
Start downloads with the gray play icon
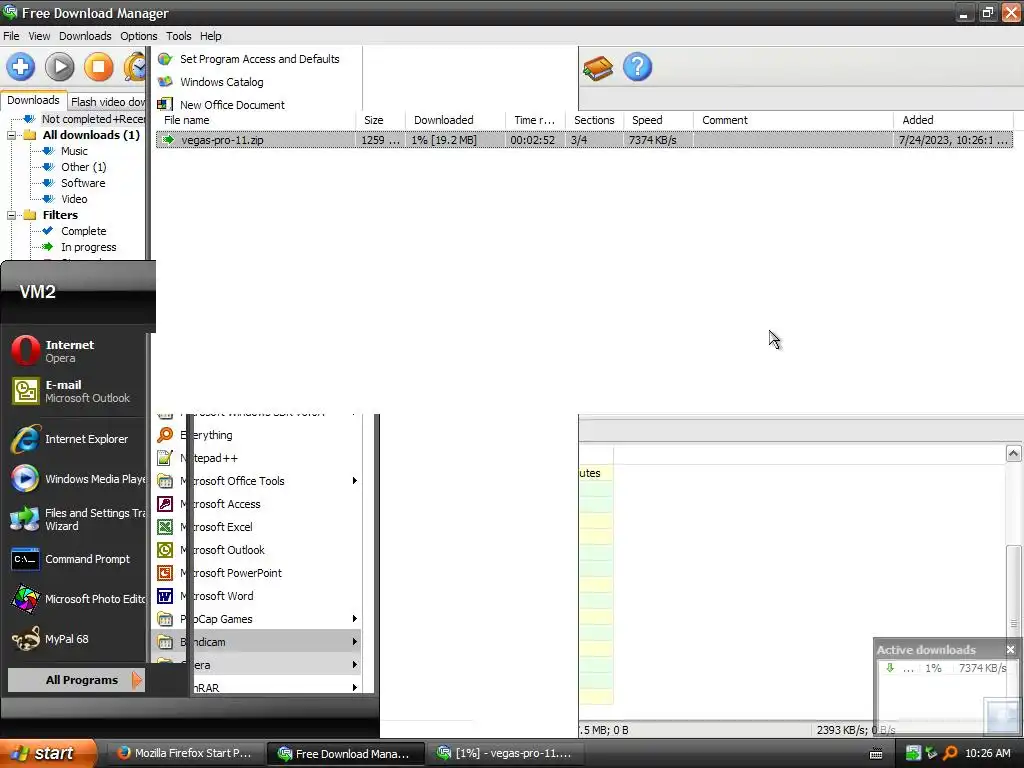tap(59, 67)
